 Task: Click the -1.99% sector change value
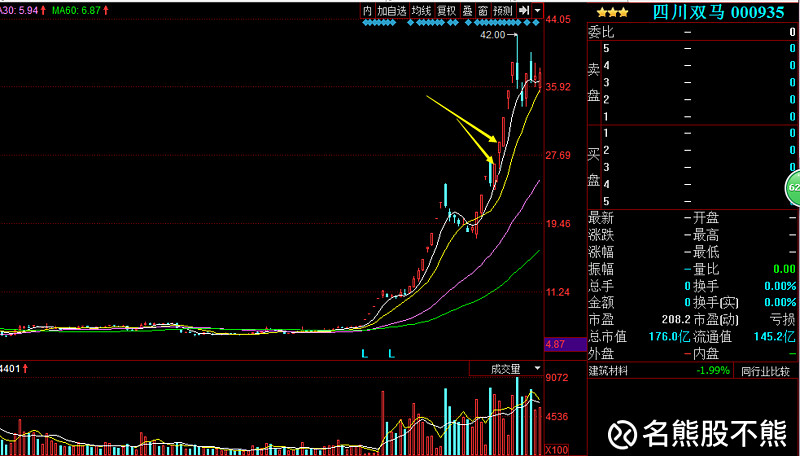pyautogui.click(x=713, y=370)
